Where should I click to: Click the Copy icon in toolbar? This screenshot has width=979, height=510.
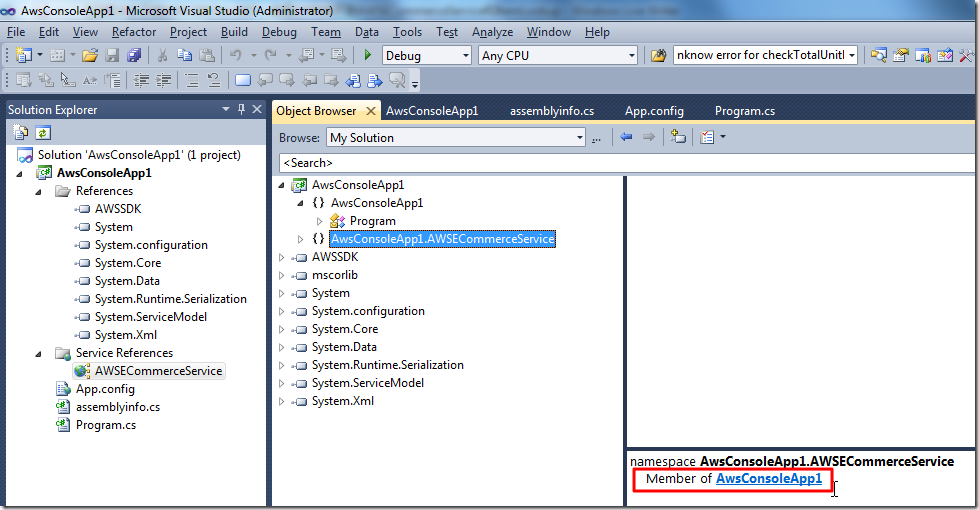click(x=184, y=56)
